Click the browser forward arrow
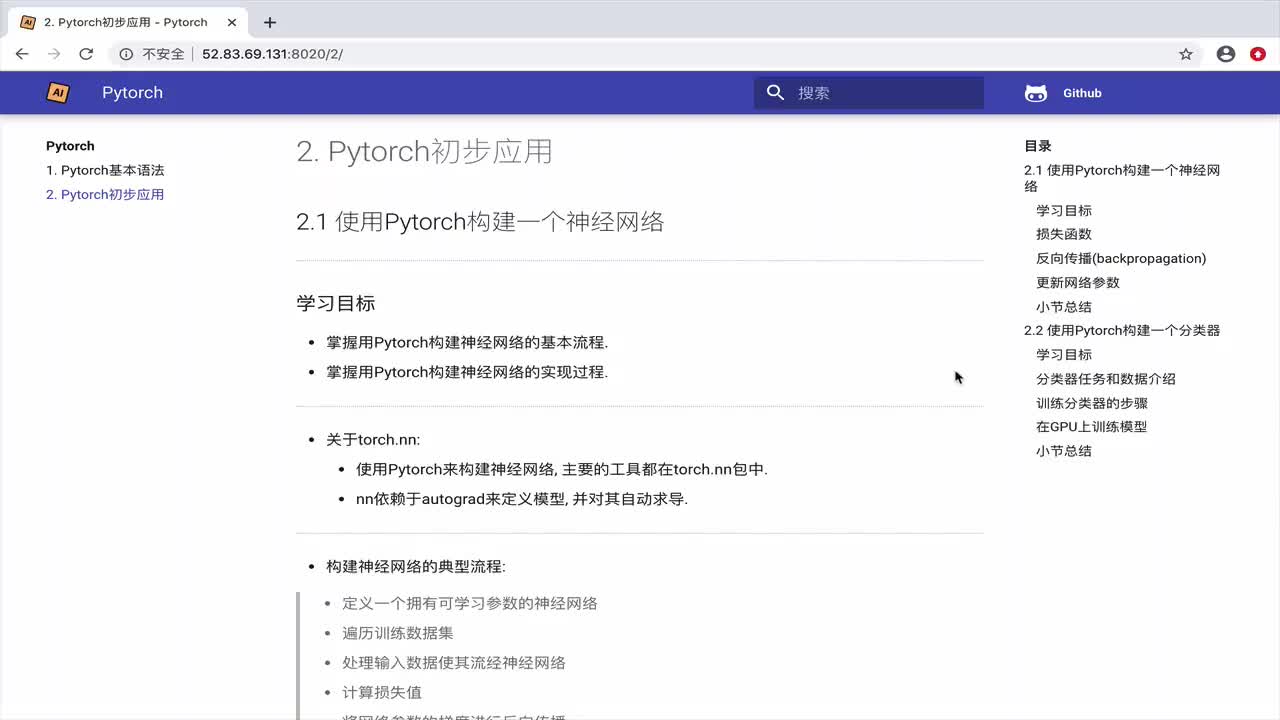The width and height of the screenshot is (1280, 720). [x=54, y=54]
